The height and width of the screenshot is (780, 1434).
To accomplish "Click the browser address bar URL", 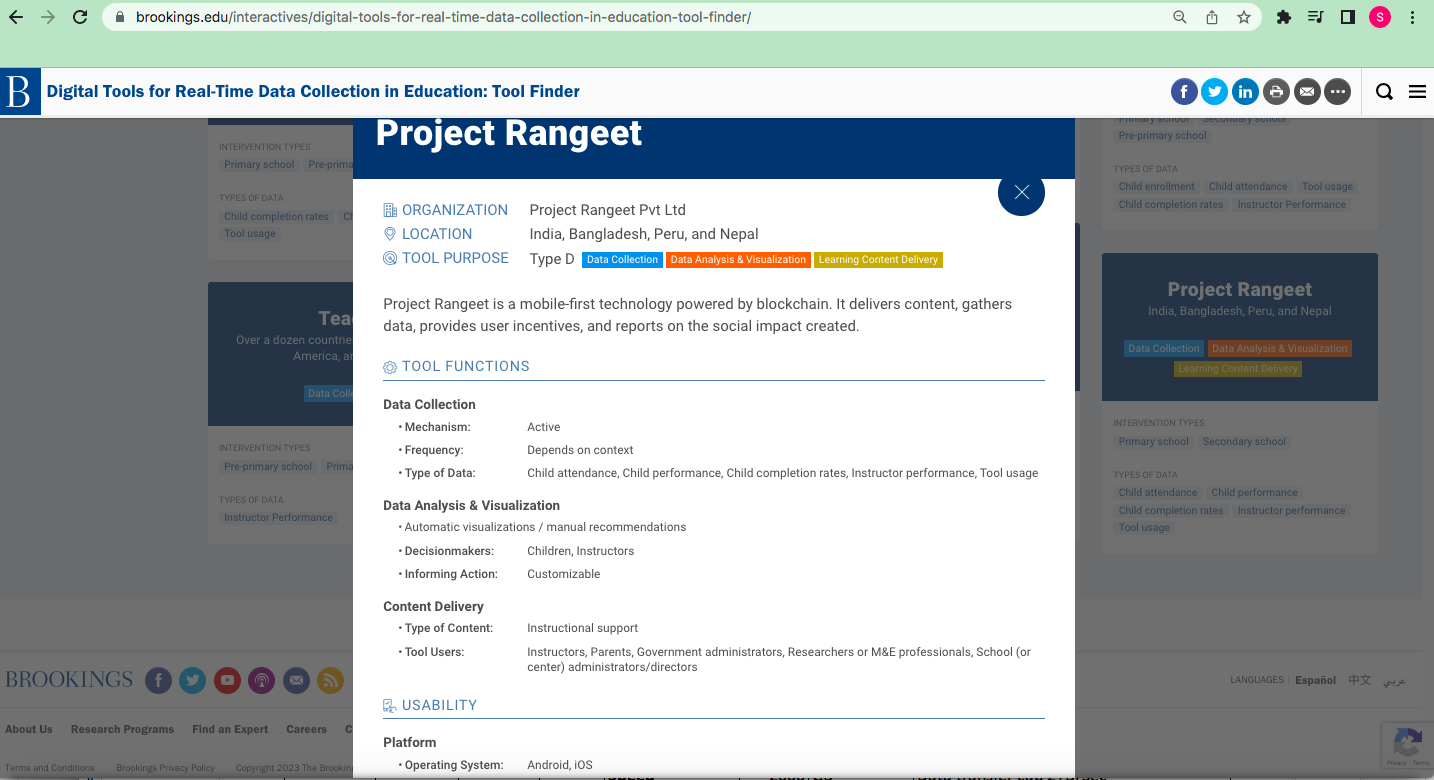I will (443, 17).
